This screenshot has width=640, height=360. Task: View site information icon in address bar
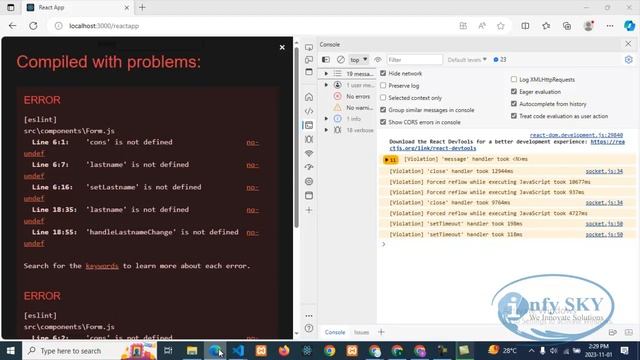click(x=59, y=26)
